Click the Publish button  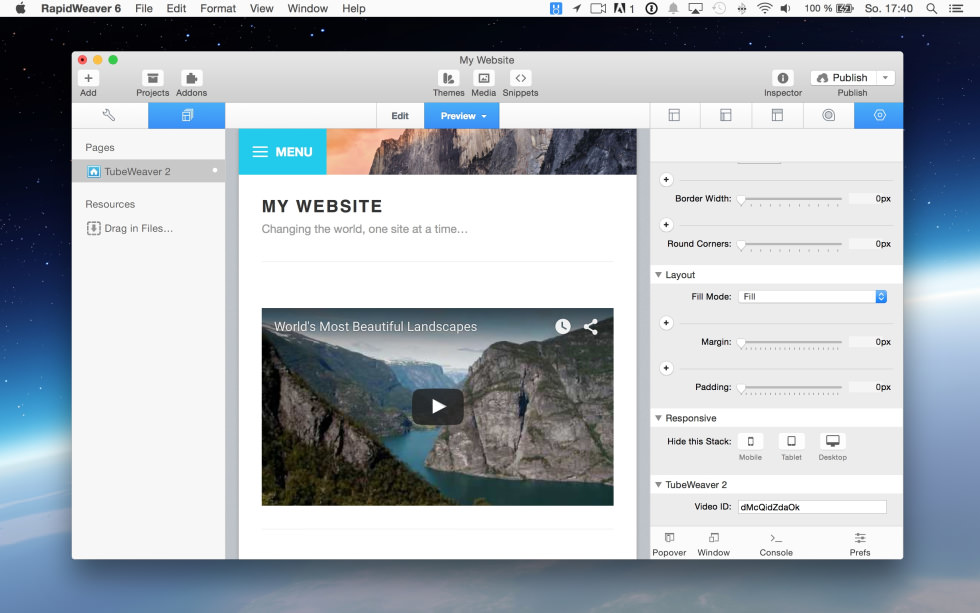tap(843, 77)
